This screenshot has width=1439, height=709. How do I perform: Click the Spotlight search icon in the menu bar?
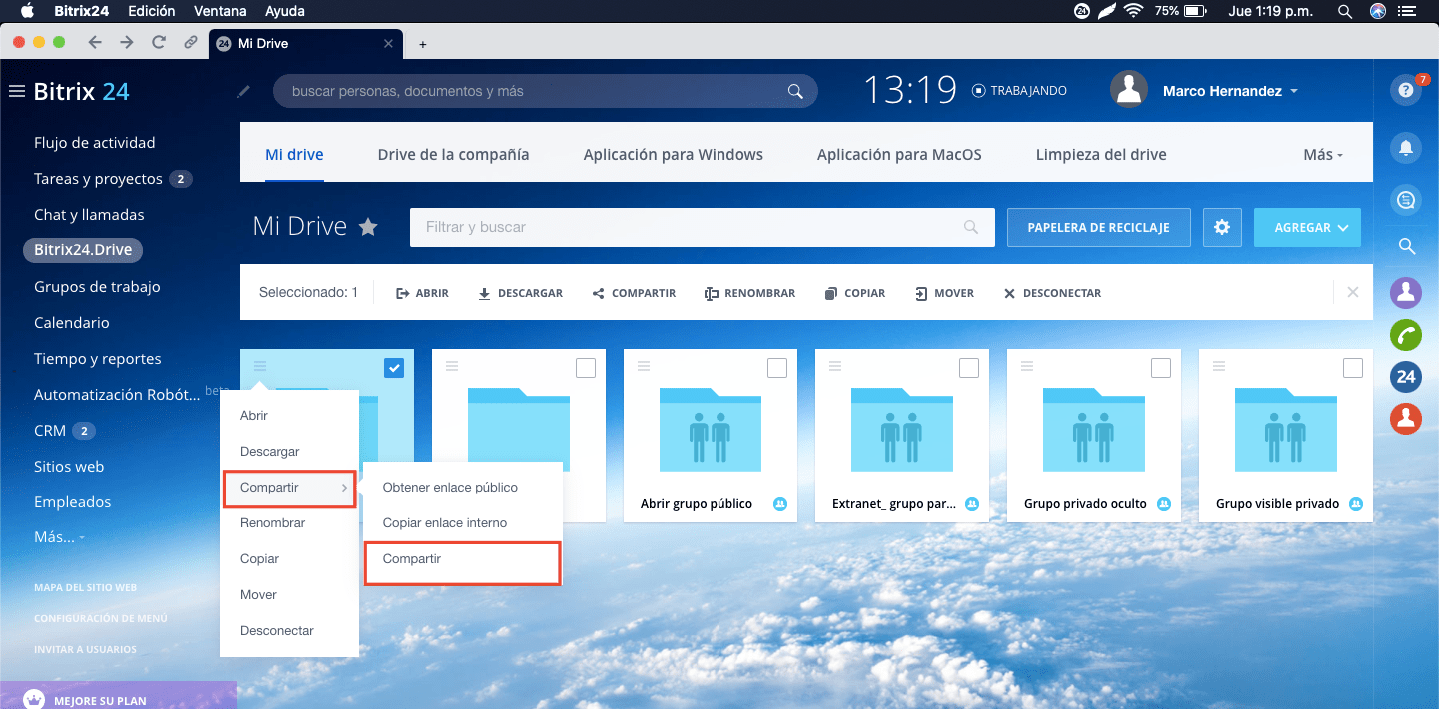pyautogui.click(x=1345, y=11)
